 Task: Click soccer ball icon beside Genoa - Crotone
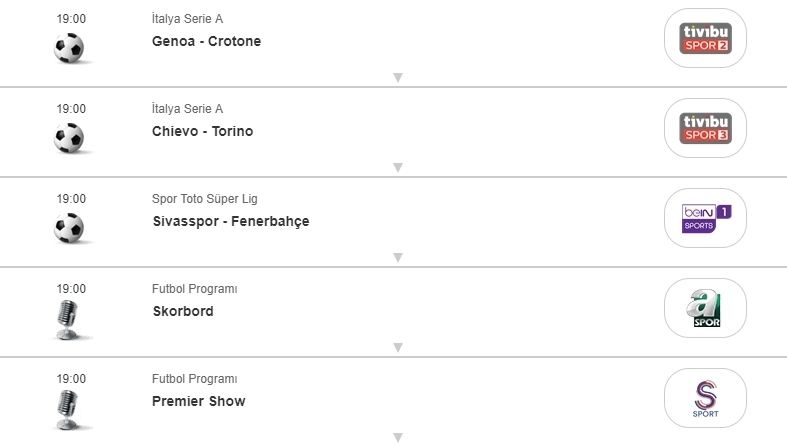69,48
